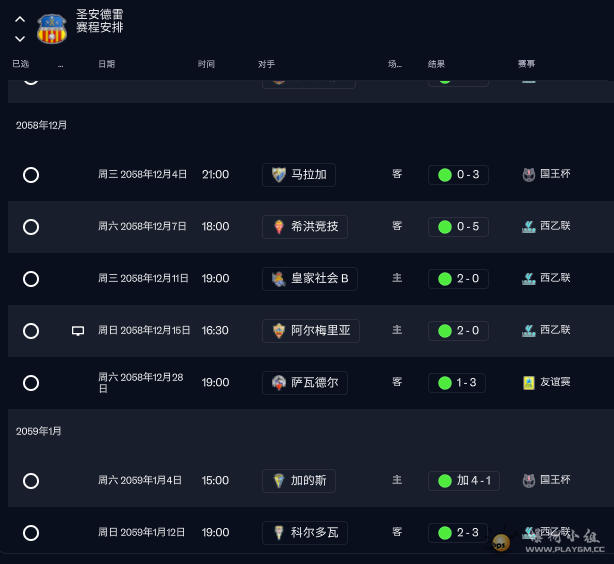Click the 友谊赛 competition icon

(528, 382)
